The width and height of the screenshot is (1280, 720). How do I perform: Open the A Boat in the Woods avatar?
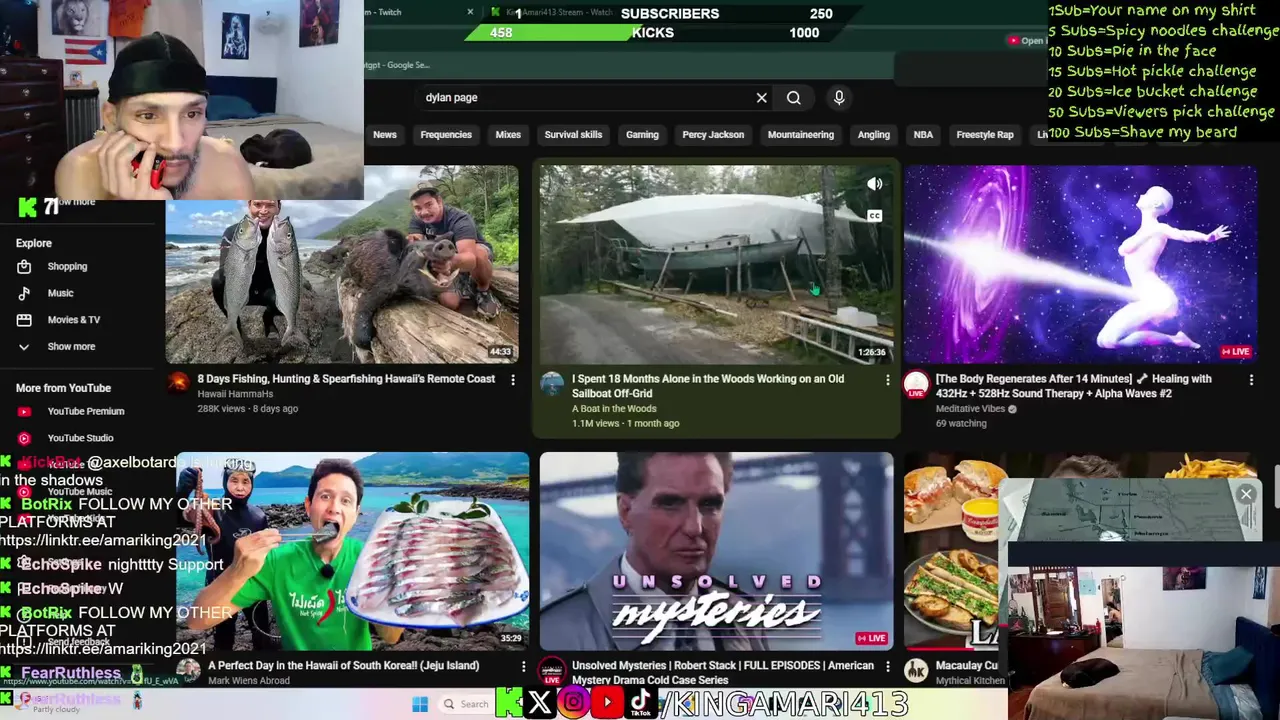[x=552, y=384]
